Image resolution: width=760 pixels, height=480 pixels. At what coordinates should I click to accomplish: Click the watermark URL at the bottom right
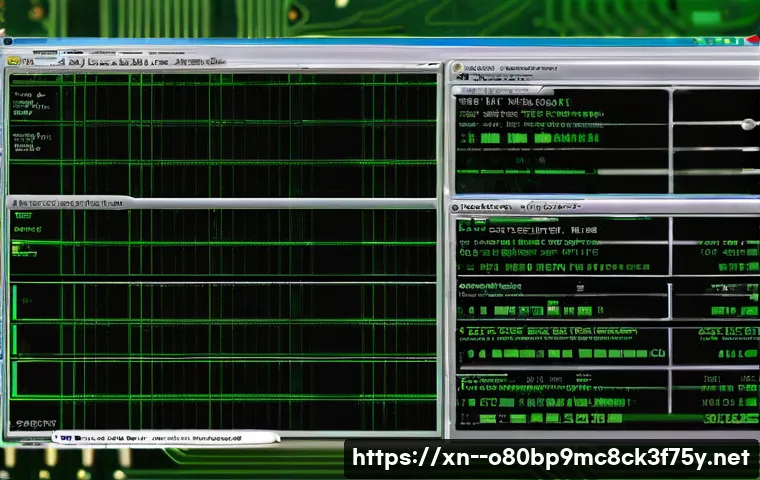pyautogui.click(x=550, y=458)
